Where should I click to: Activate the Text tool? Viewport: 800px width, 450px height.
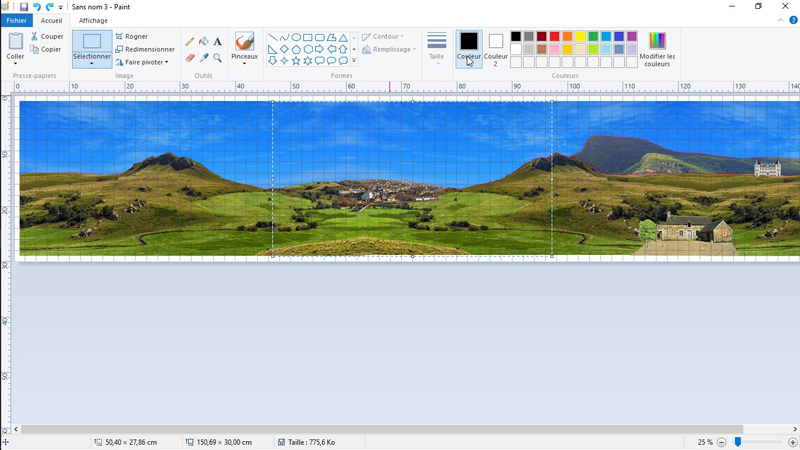click(x=217, y=42)
